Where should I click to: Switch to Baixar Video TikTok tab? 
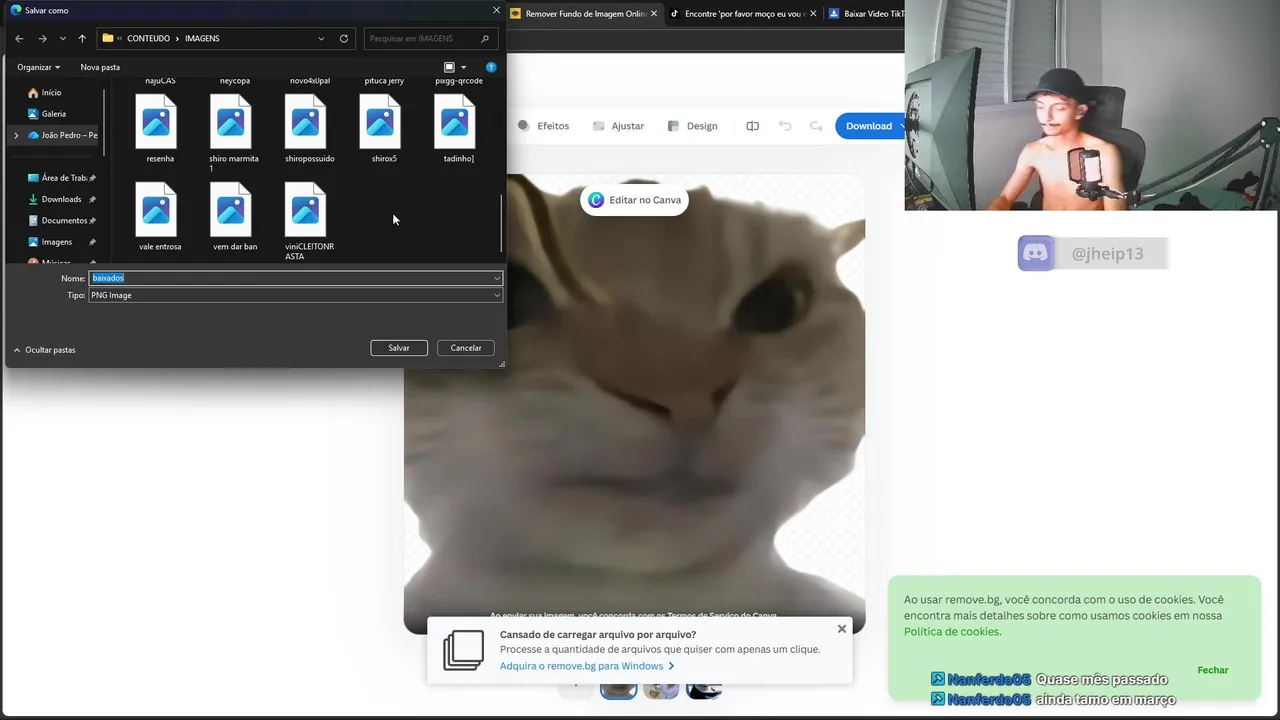pos(866,14)
